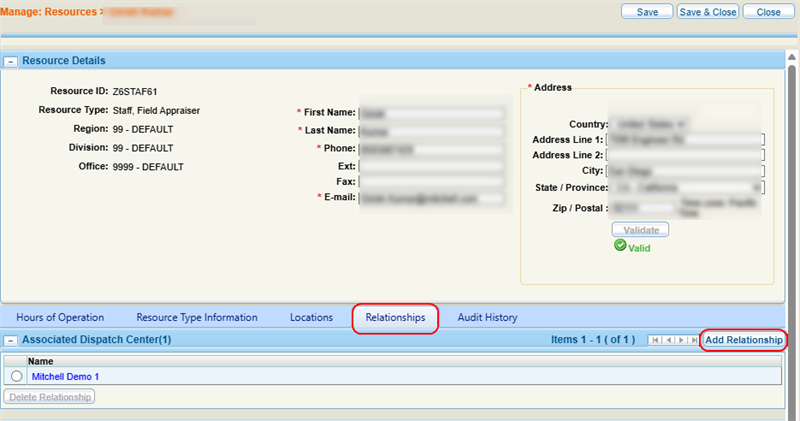Switch to the Locations tab
Screen dimensions: 800x421
click(311, 317)
